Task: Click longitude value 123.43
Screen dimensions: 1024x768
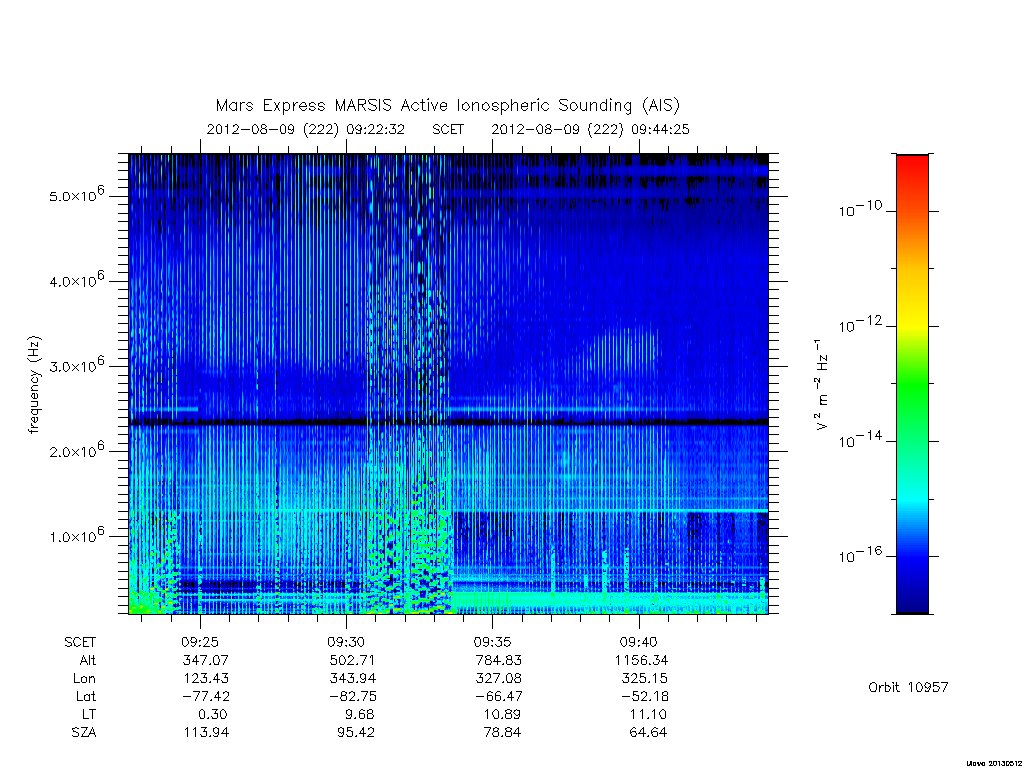Action: 206,679
